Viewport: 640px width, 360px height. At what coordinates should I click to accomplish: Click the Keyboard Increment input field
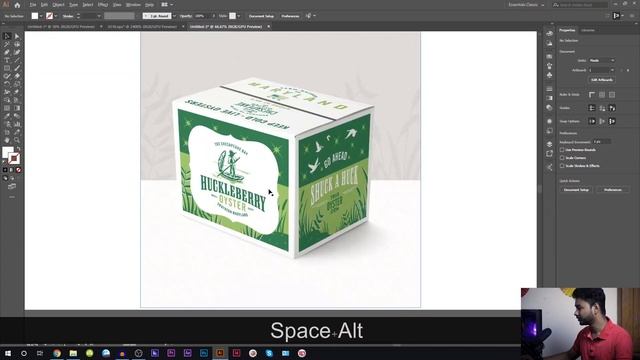coord(602,142)
